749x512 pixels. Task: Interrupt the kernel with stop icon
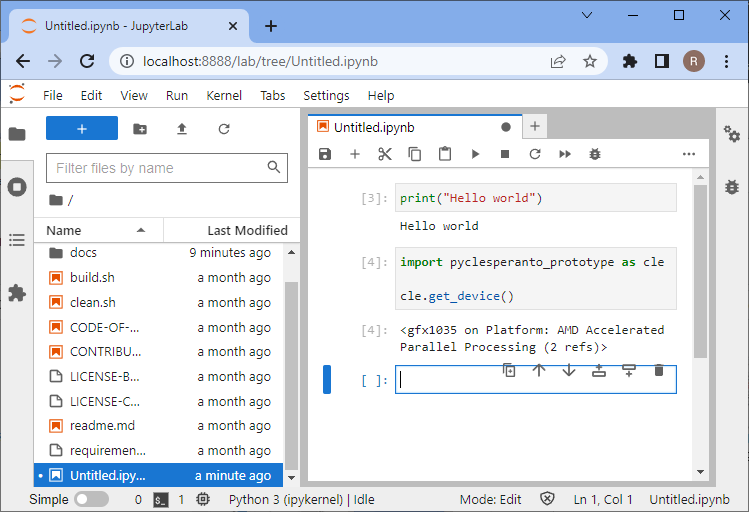(505, 154)
